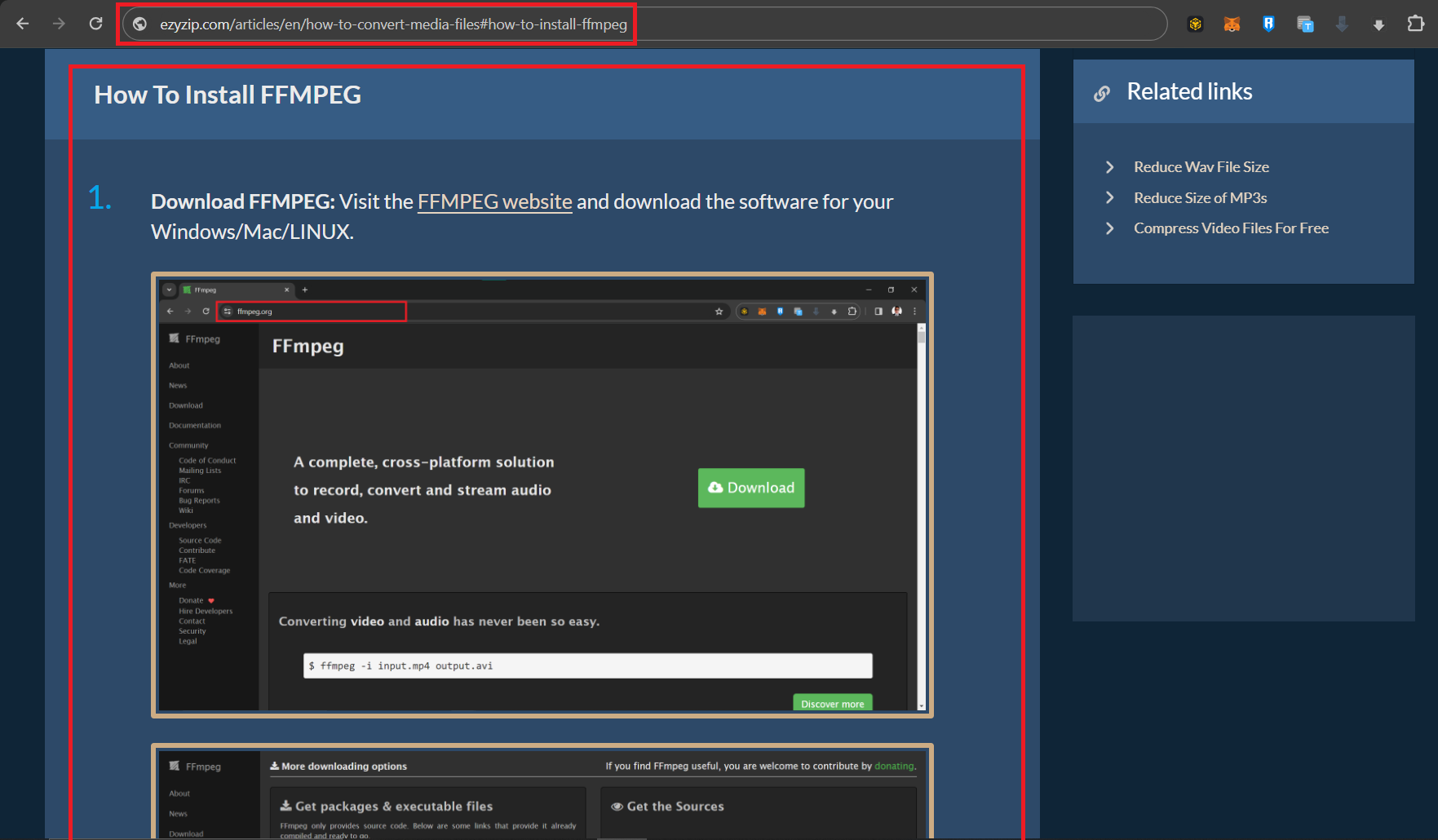Click the back navigation arrow

coord(23,24)
